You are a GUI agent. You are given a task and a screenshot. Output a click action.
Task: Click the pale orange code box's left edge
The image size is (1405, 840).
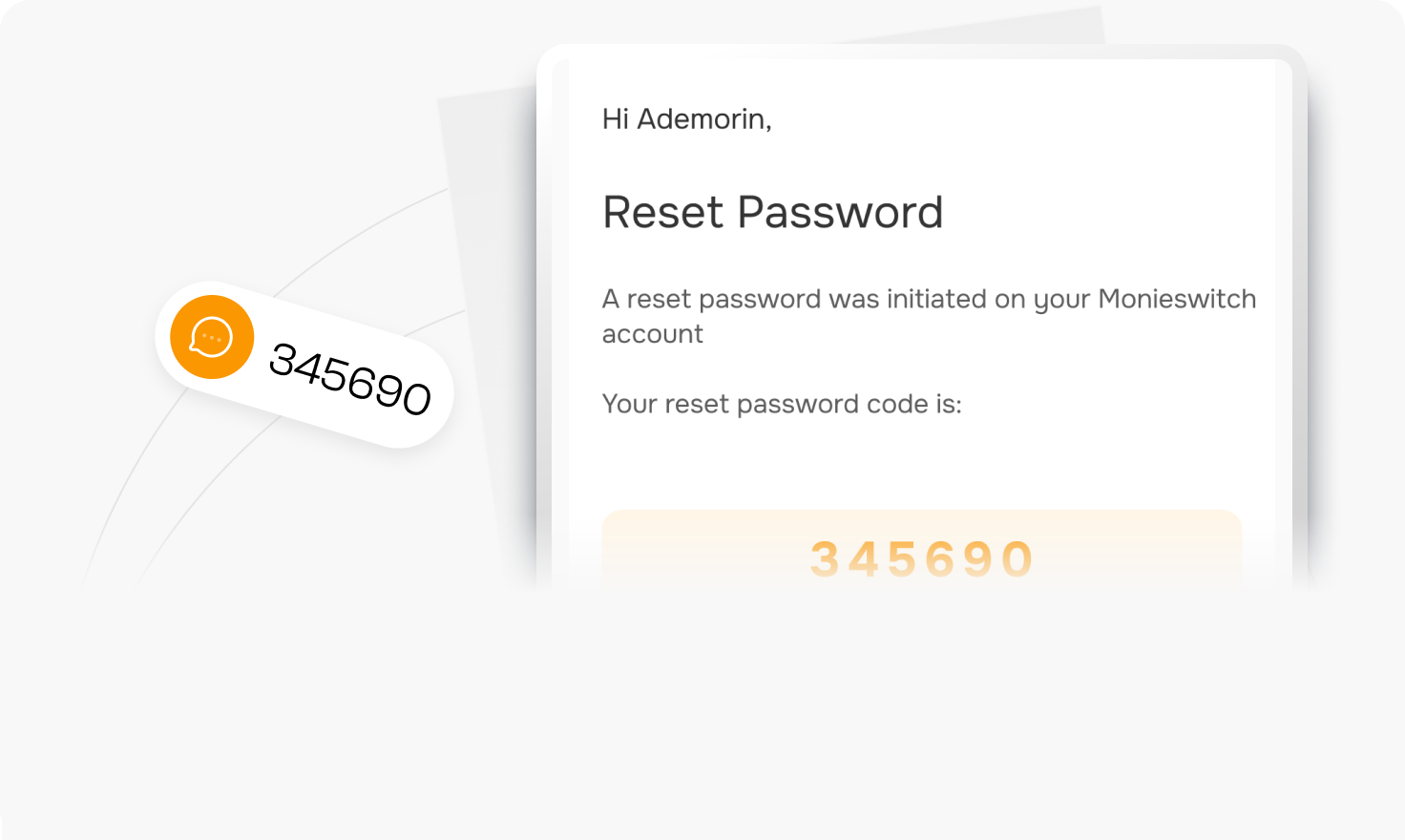coord(607,549)
